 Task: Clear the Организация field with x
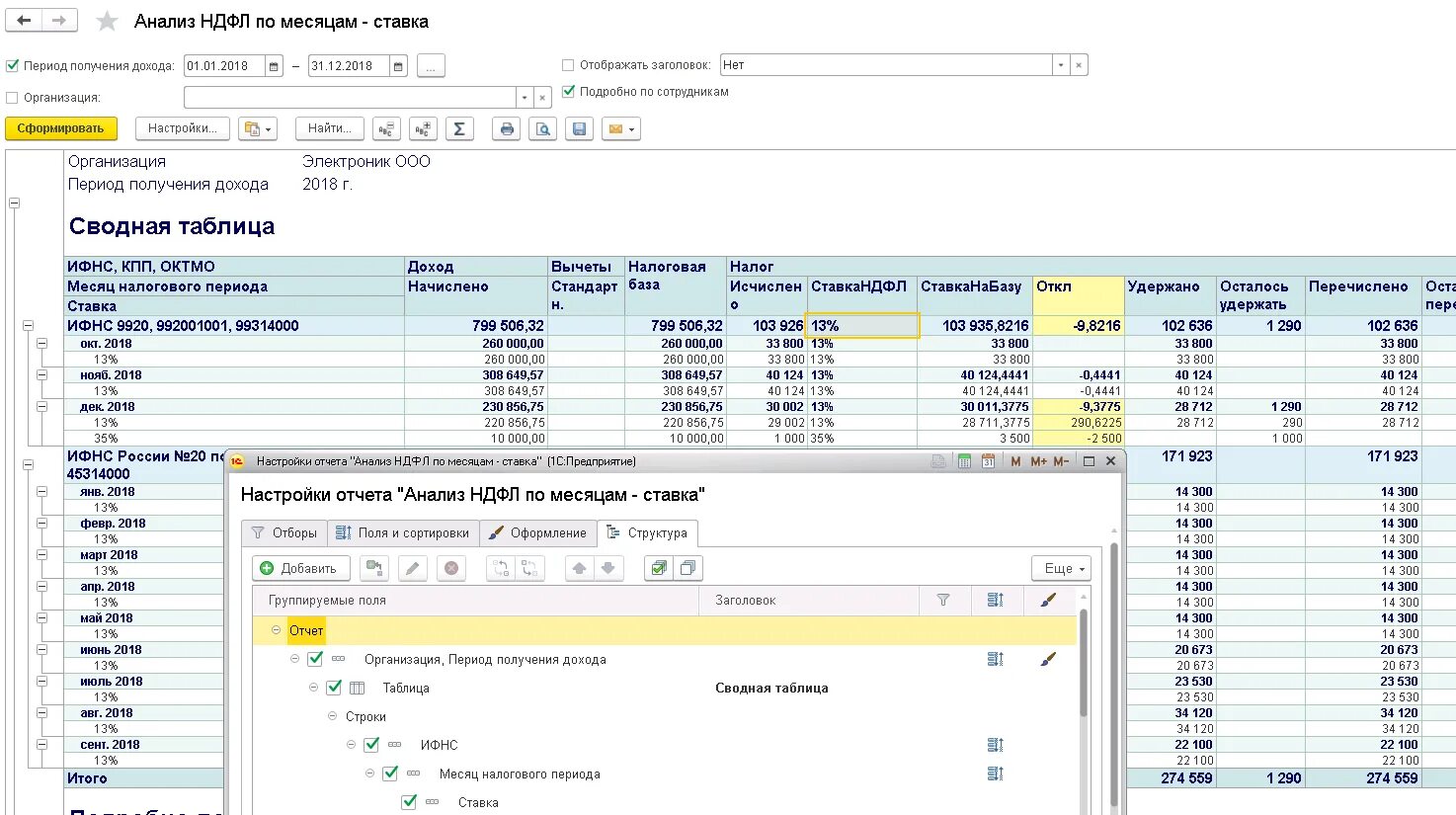542,98
